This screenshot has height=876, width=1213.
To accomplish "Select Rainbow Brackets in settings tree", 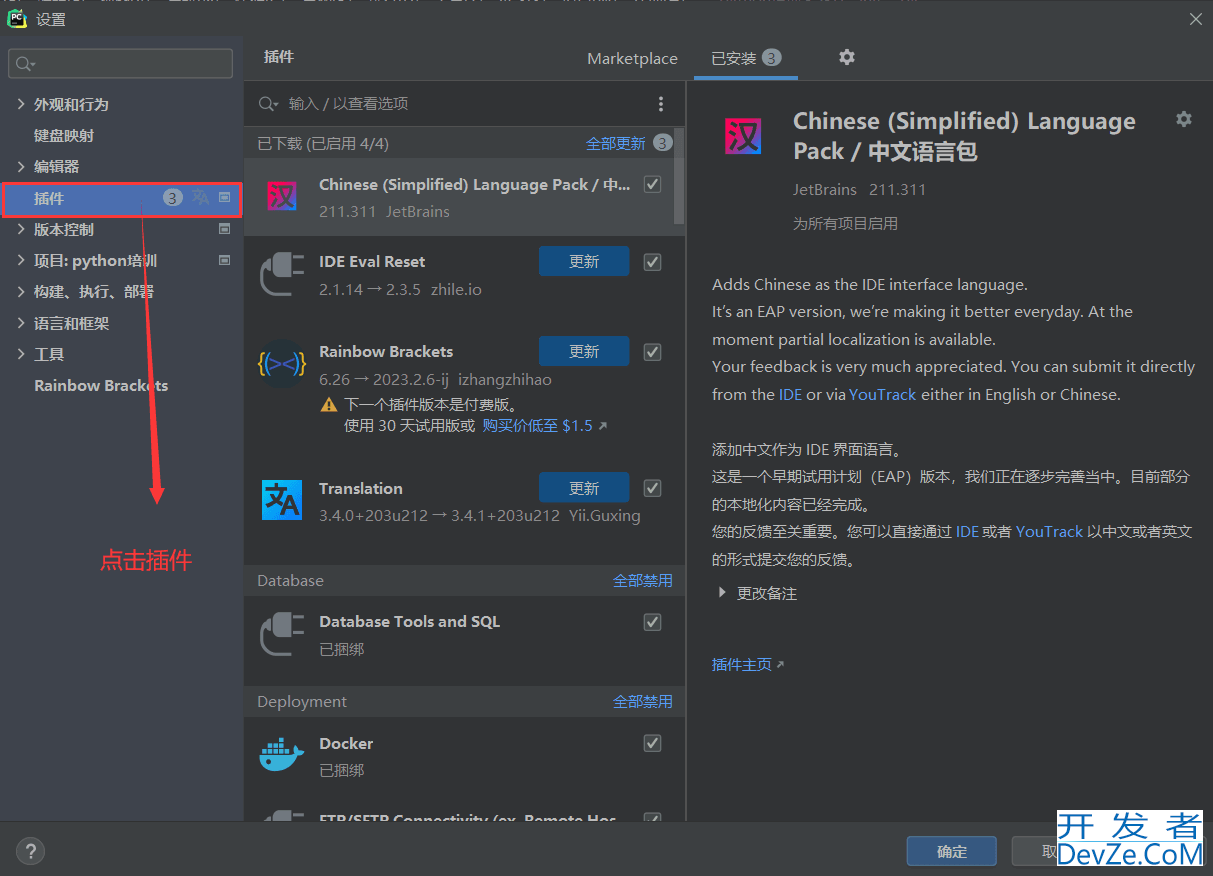I will click(x=101, y=385).
